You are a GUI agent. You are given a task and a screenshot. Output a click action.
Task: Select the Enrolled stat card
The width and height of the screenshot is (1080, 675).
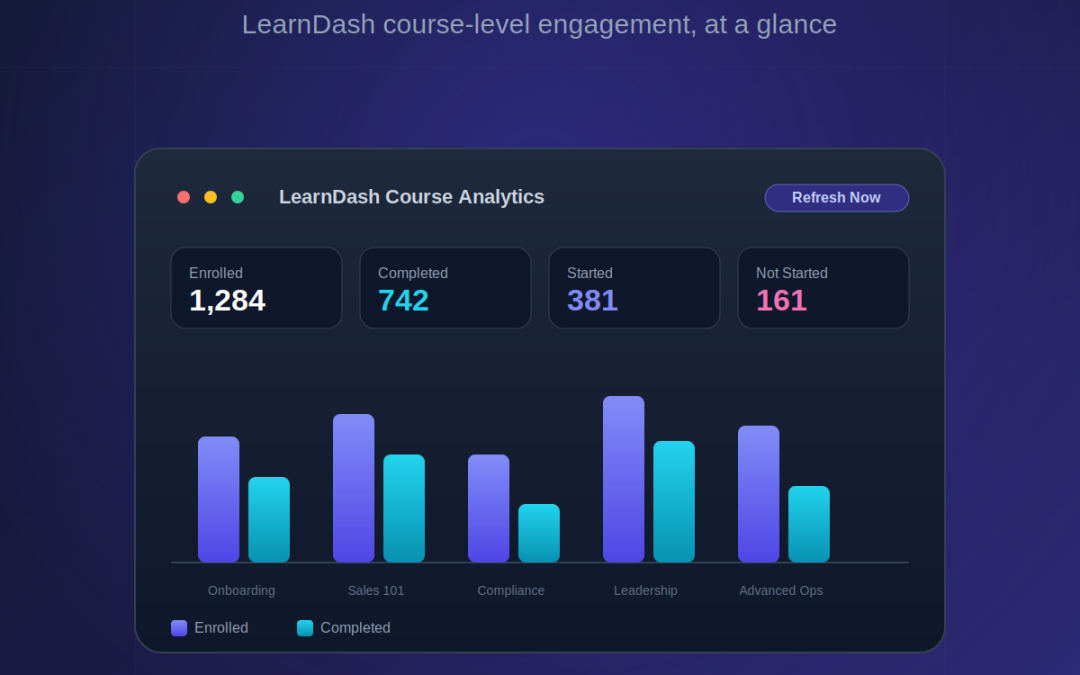pyautogui.click(x=256, y=288)
